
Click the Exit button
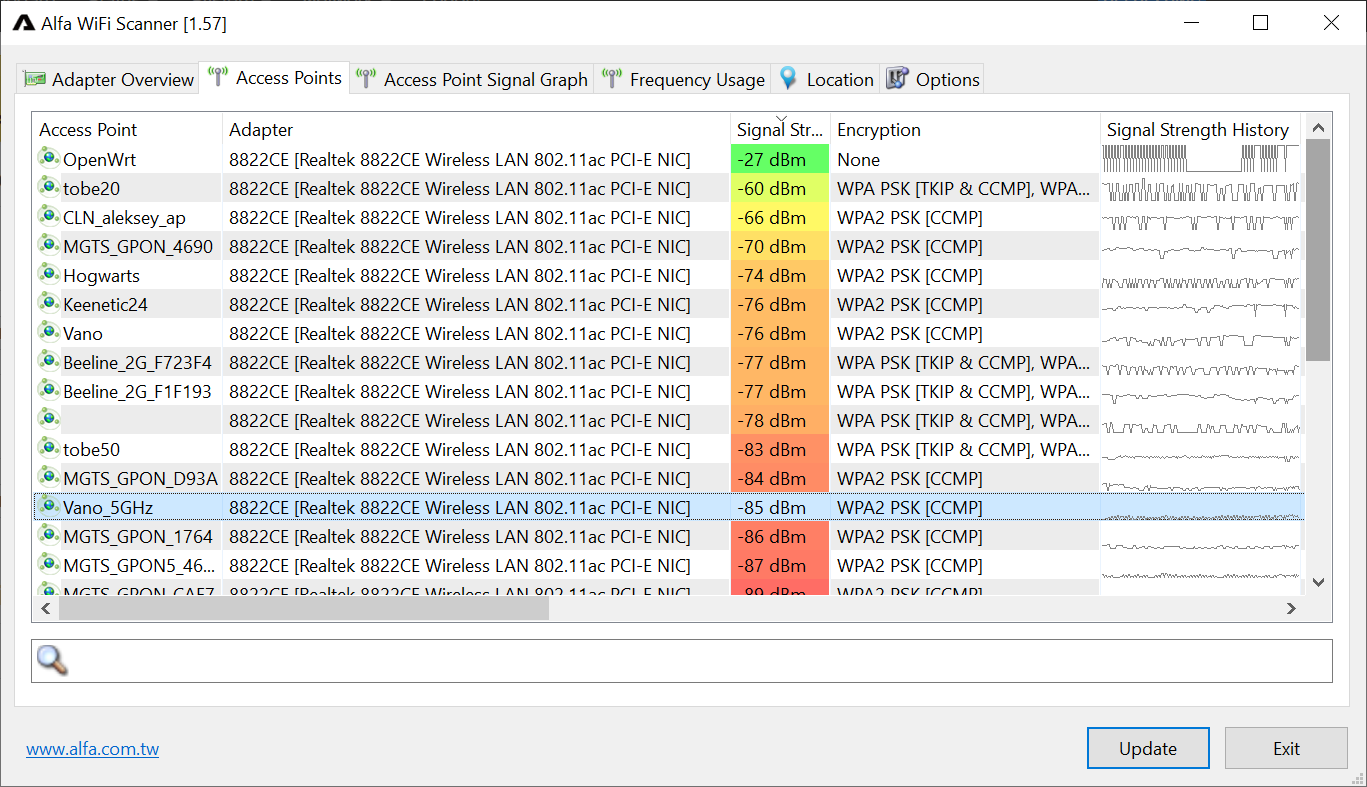pyautogui.click(x=1286, y=748)
